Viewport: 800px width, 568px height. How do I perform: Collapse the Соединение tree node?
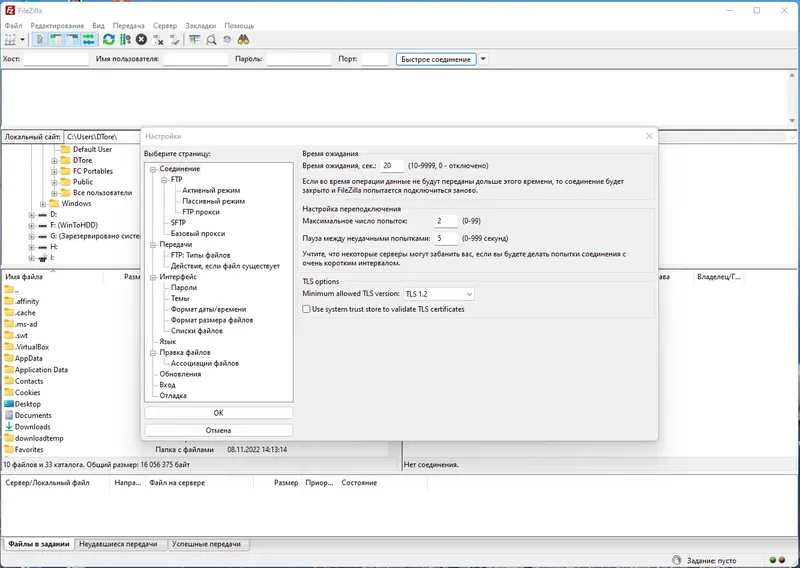click(x=153, y=169)
